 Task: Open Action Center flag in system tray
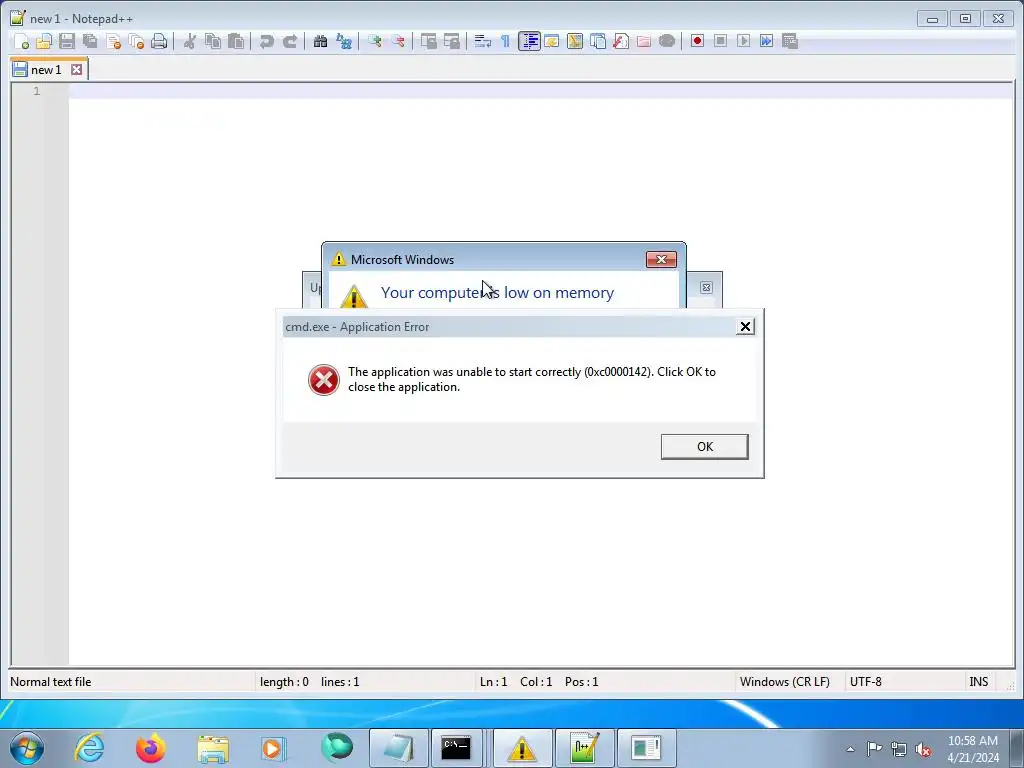[x=874, y=748]
